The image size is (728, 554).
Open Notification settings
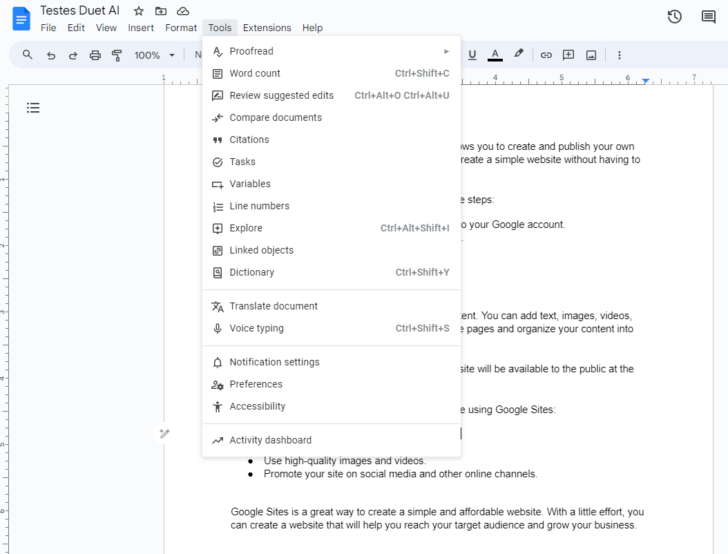click(332, 362)
